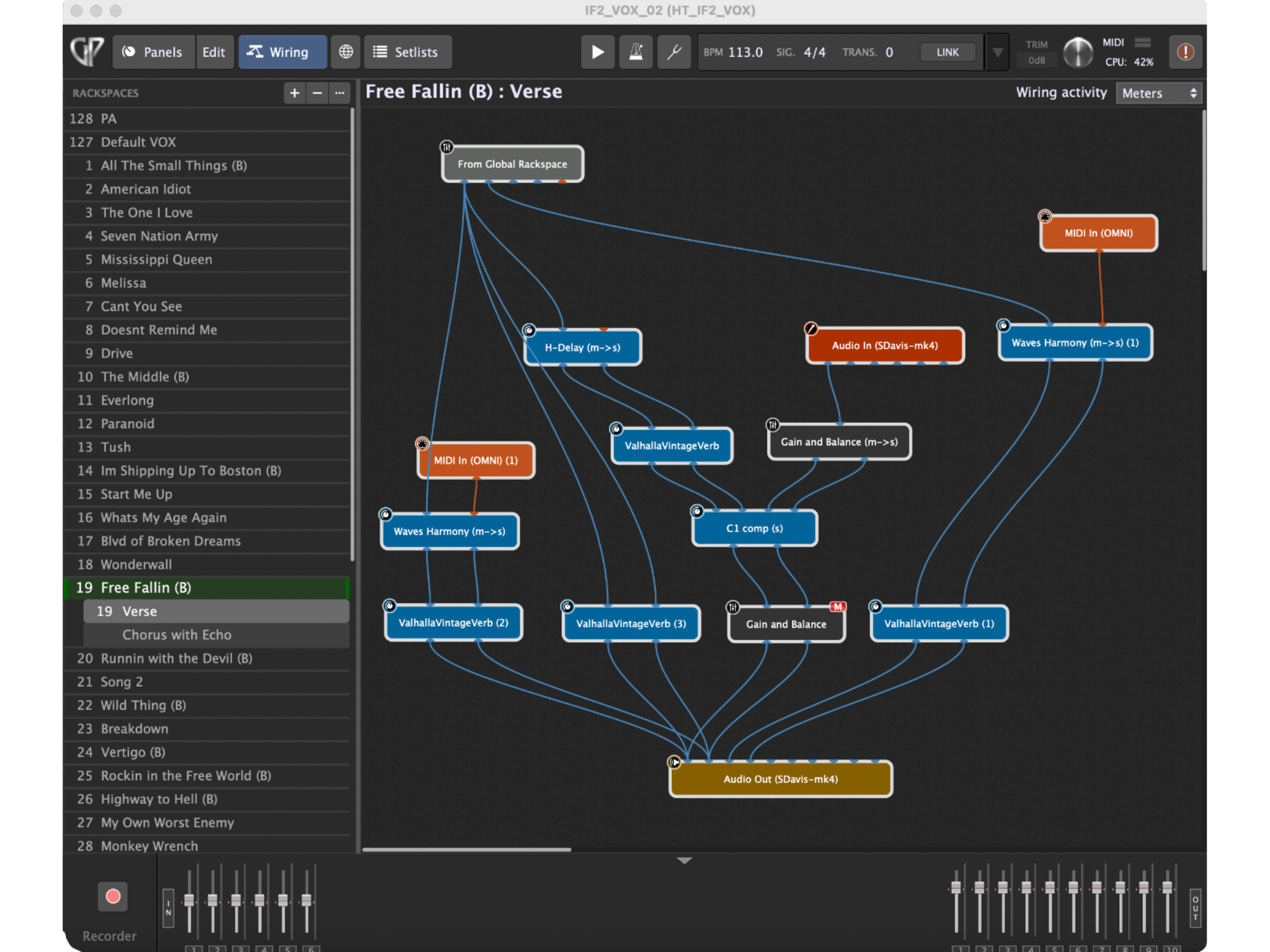Click the transpose value 0
Screen dimensions: 1270x952
pyautogui.click(x=889, y=53)
